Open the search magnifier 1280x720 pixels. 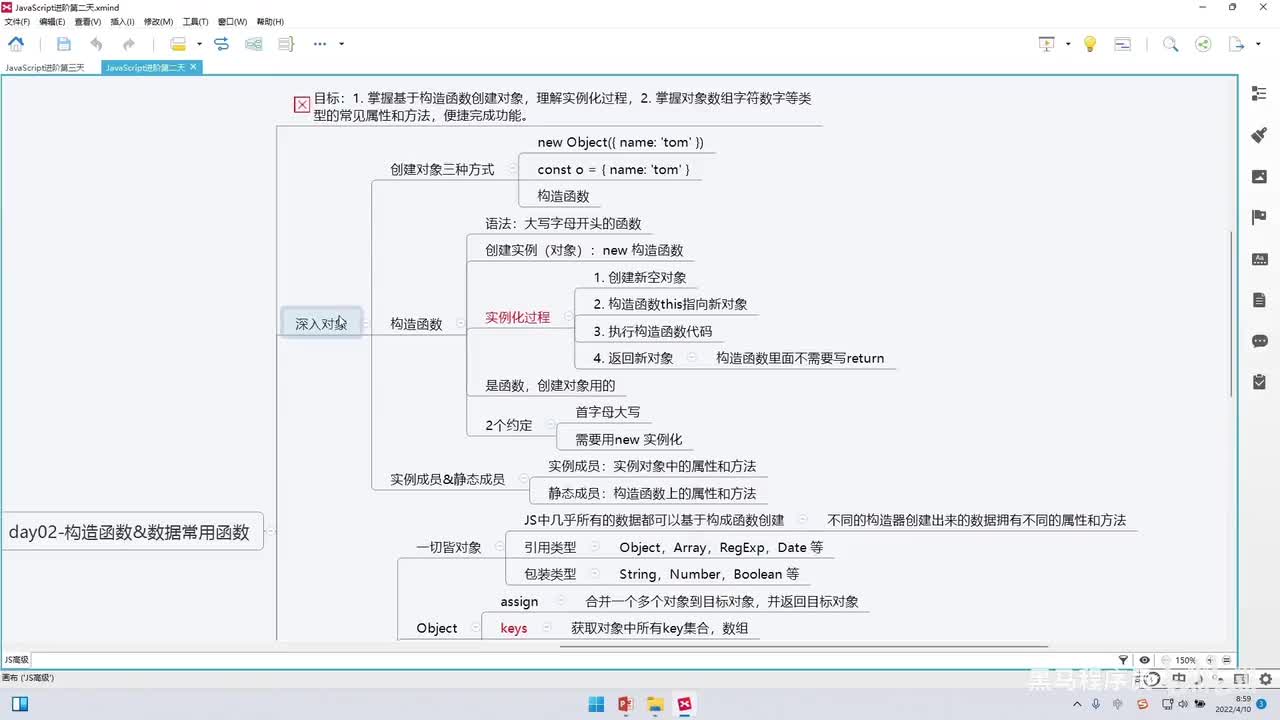(x=1171, y=44)
